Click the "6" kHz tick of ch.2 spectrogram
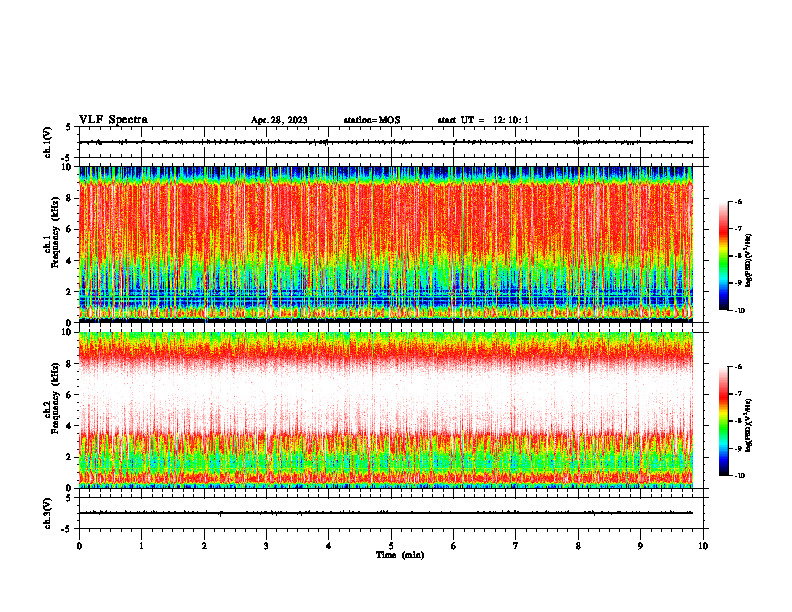This screenshot has width=792, height=612. (x=70, y=395)
